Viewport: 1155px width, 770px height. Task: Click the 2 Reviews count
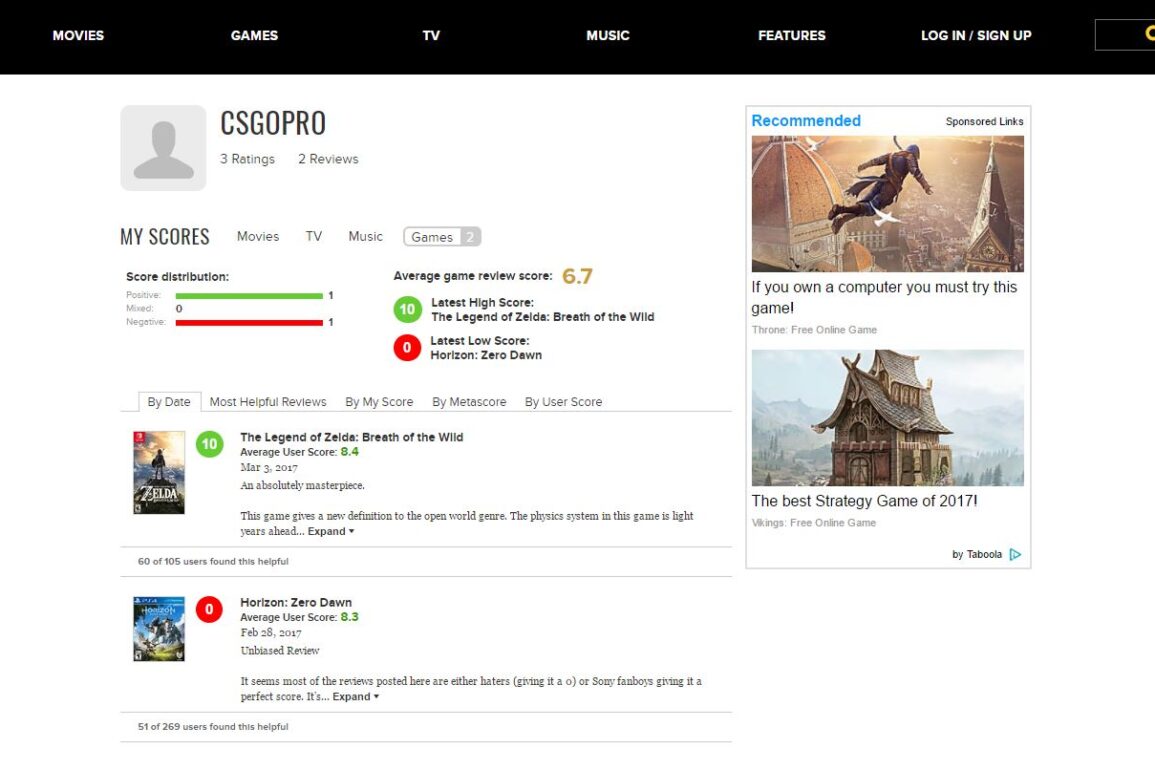tap(328, 159)
